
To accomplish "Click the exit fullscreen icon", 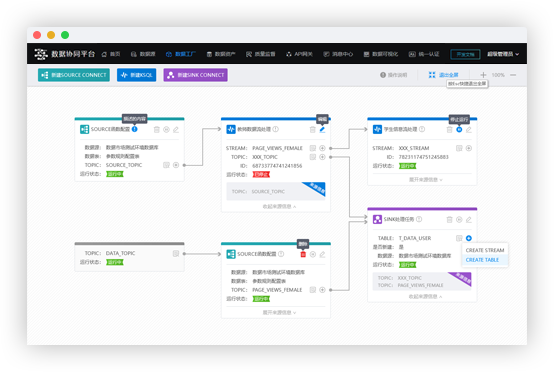I will tap(432, 75).
